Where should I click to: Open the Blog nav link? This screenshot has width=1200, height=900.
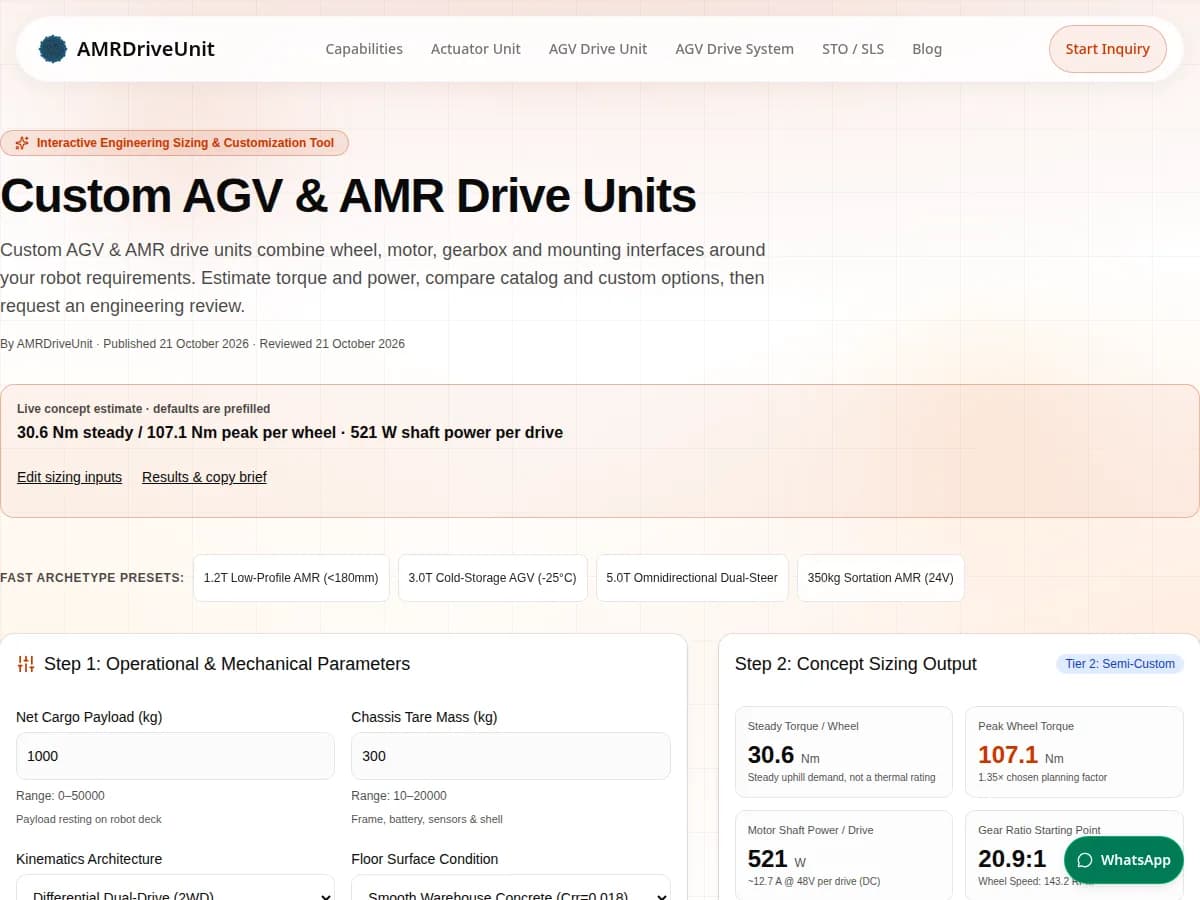(927, 49)
